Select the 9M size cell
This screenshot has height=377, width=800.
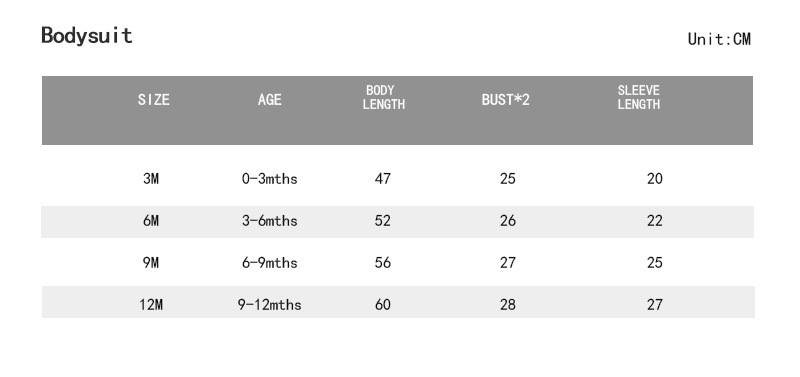[x=151, y=263]
